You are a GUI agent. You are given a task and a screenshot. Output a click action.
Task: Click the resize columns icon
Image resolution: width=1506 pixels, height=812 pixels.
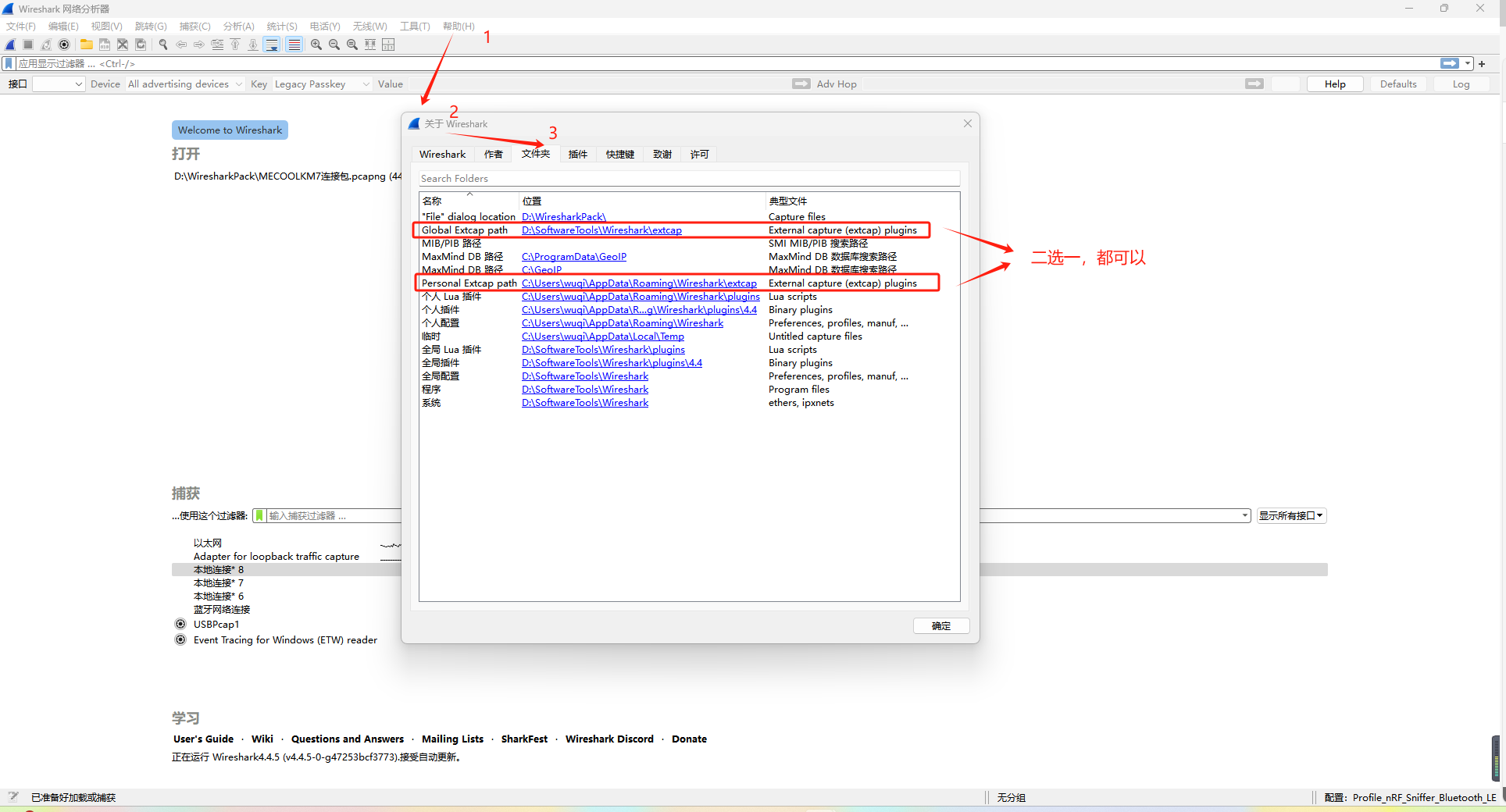[370, 45]
